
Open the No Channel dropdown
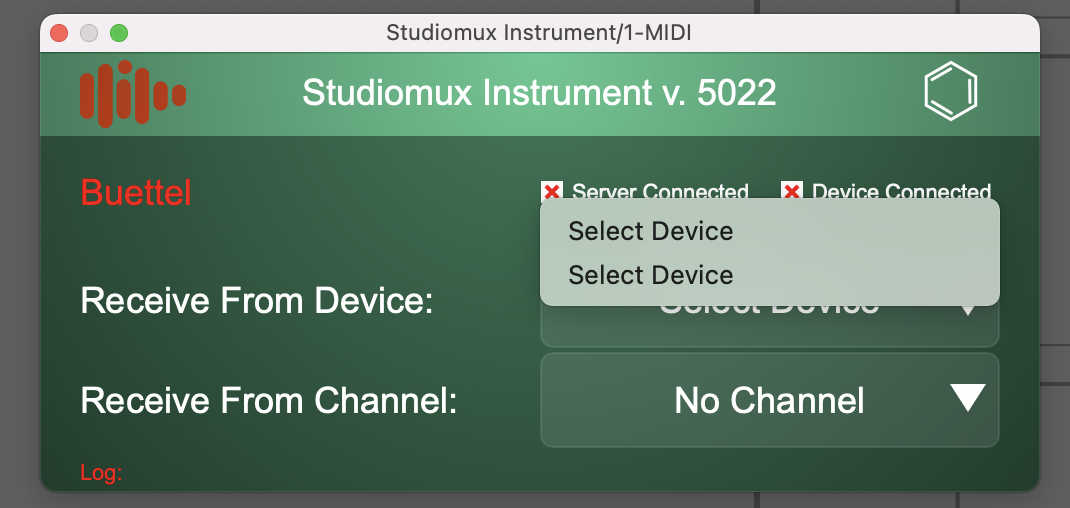point(769,400)
